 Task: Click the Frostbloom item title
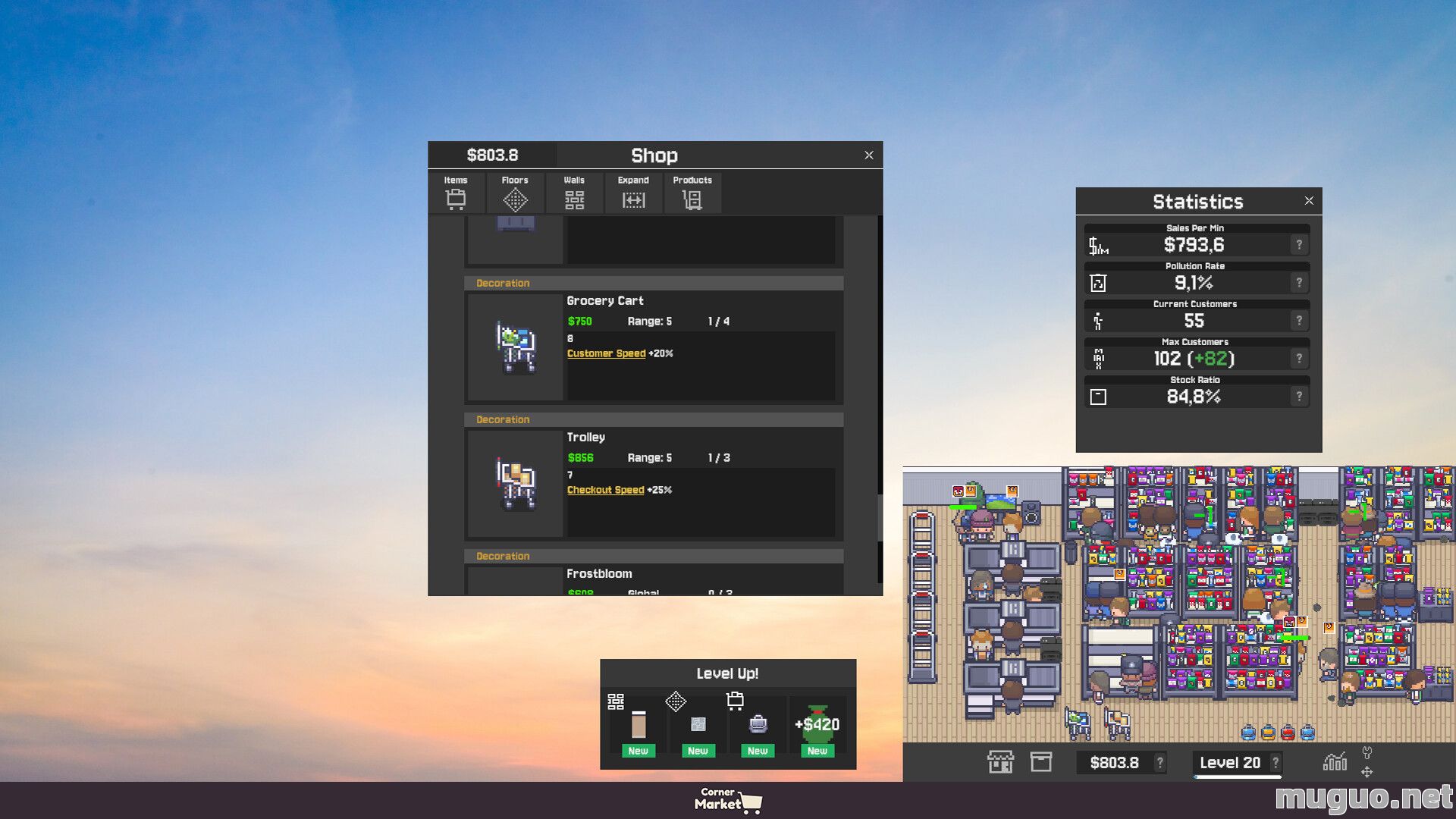click(x=599, y=574)
